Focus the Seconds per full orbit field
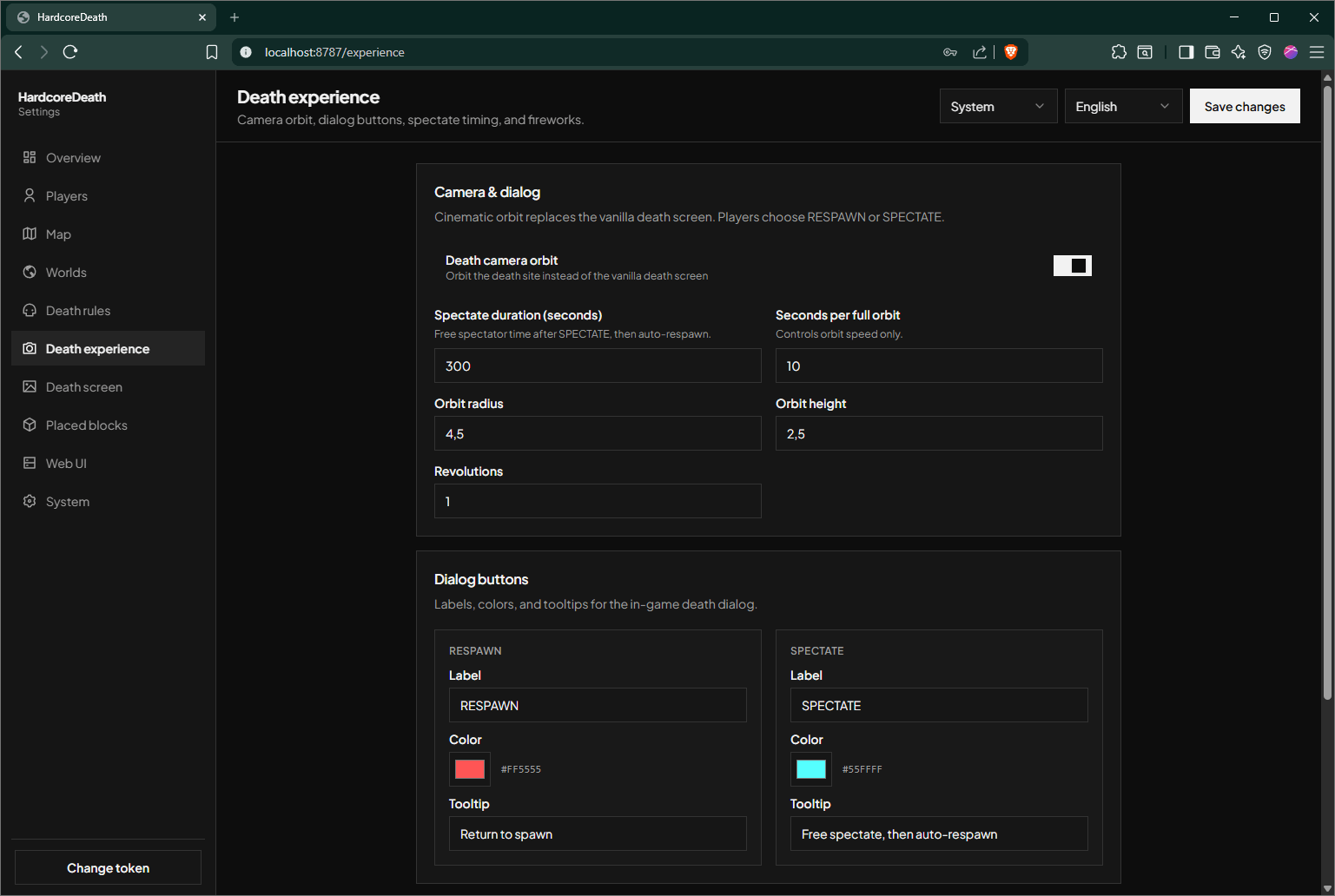This screenshot has width=1335, height=896. click(939, 366)
